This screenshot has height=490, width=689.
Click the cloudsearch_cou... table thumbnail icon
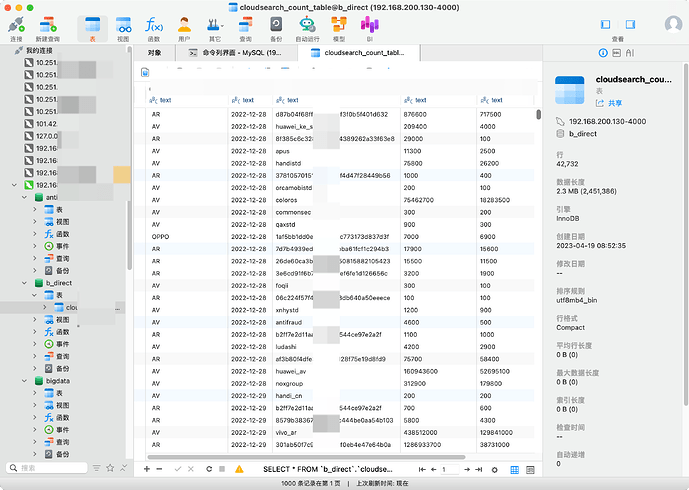click(569, 90)
